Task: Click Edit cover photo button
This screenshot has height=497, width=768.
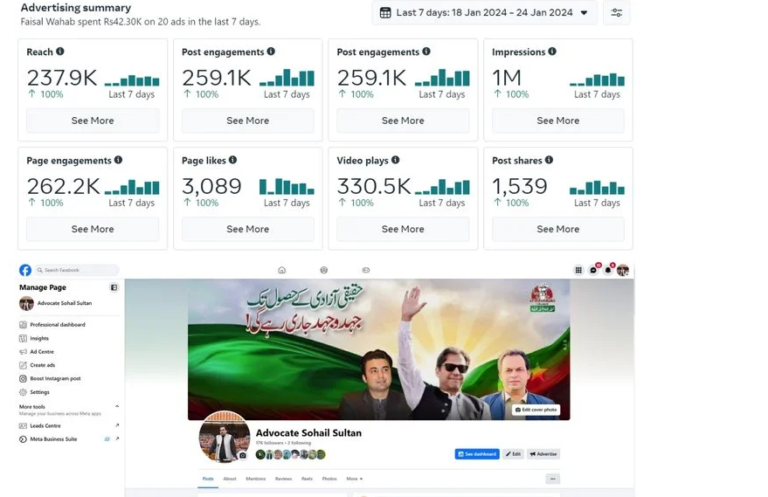Action: 537,410
